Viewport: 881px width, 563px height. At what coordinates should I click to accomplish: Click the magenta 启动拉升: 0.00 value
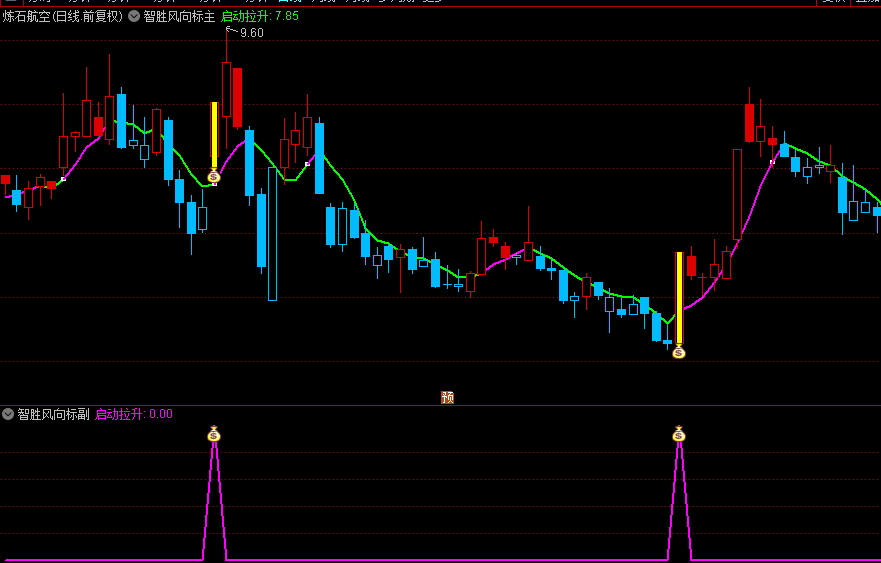[134, 415]
